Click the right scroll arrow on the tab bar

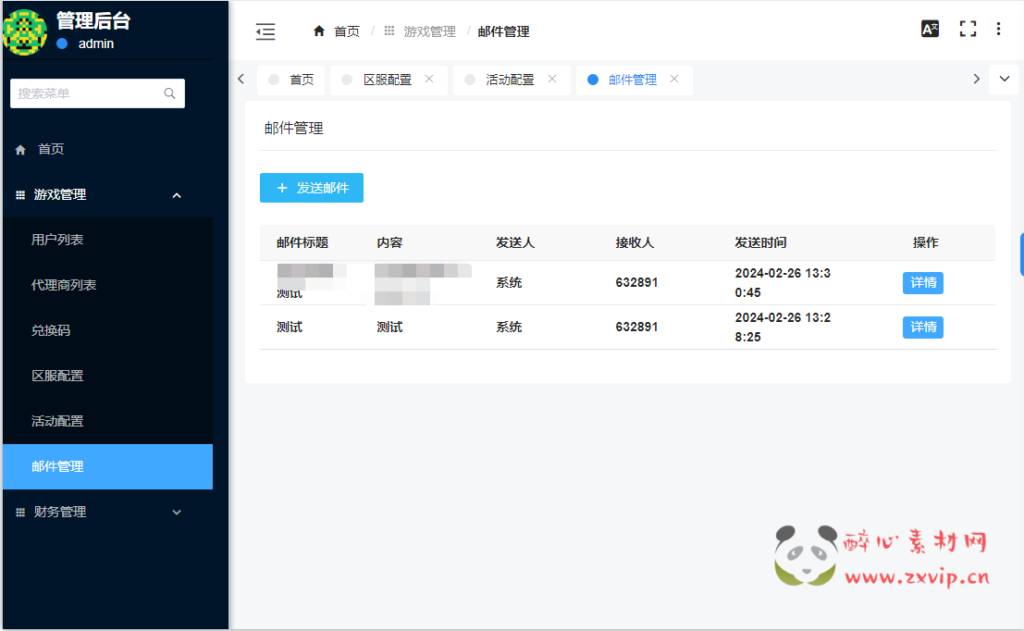[x=976, y=78]
